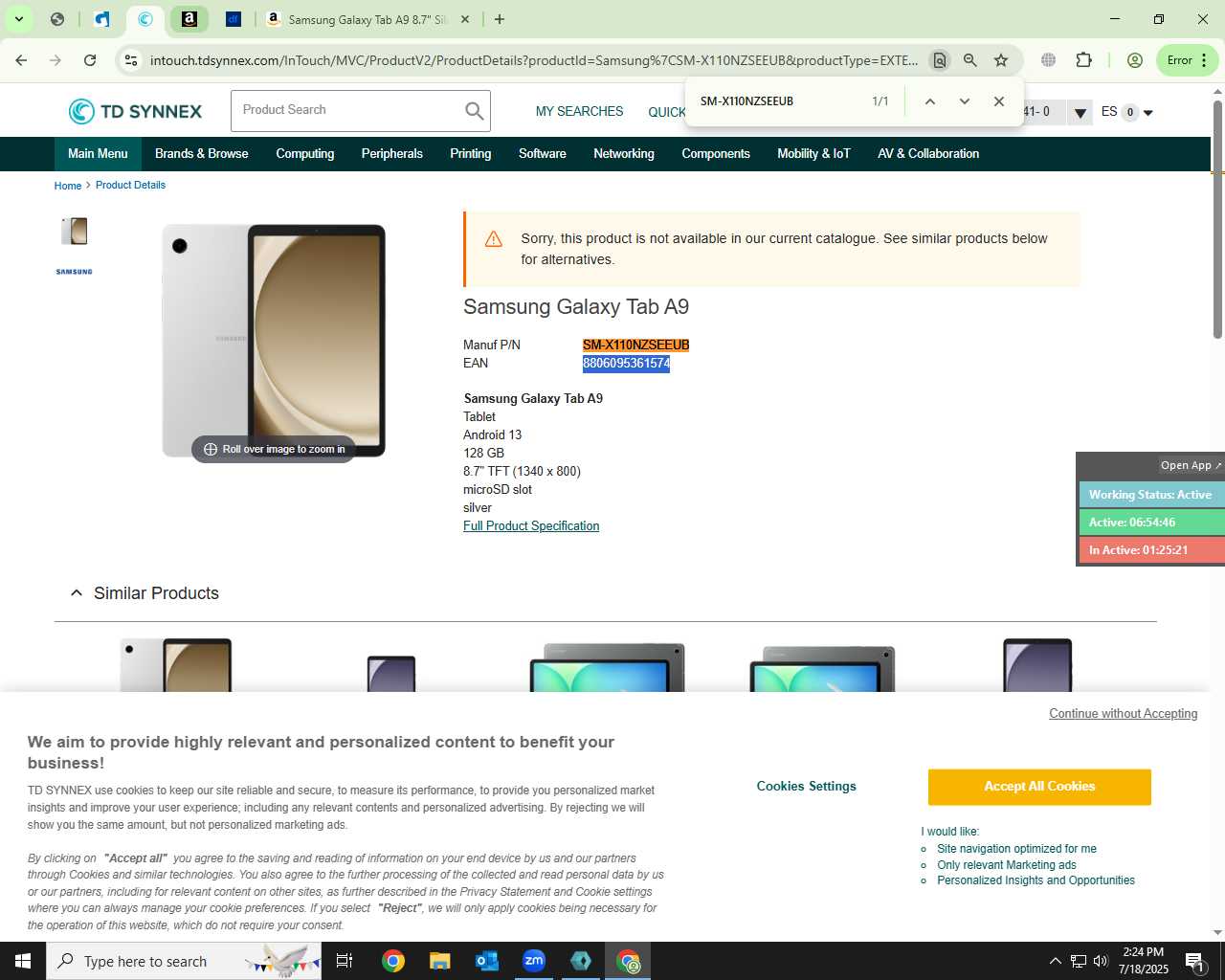Click the product search magnifier icon

474,111
